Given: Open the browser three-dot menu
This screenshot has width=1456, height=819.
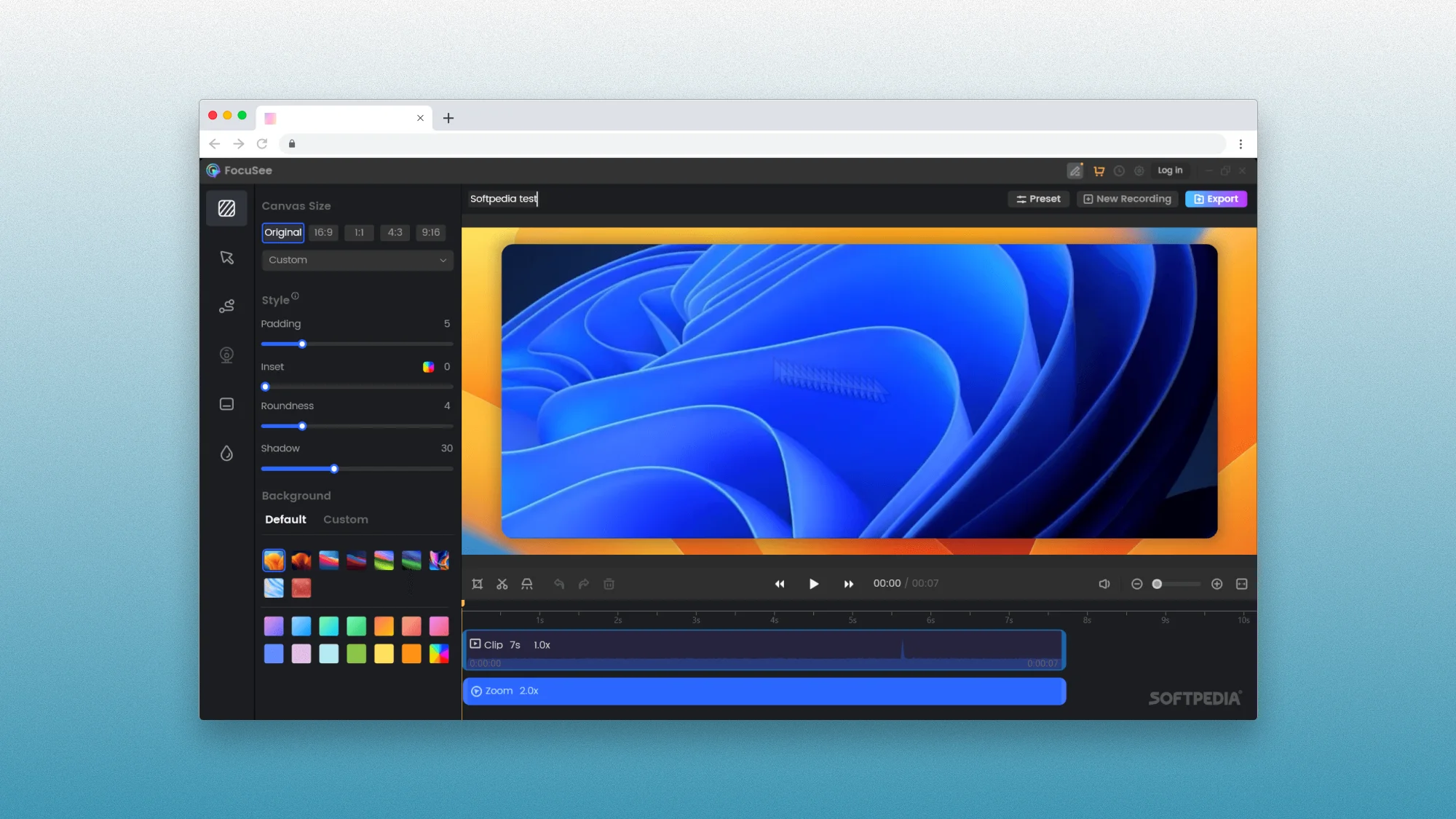Looking at the screenshot, I should [1241, 144].
